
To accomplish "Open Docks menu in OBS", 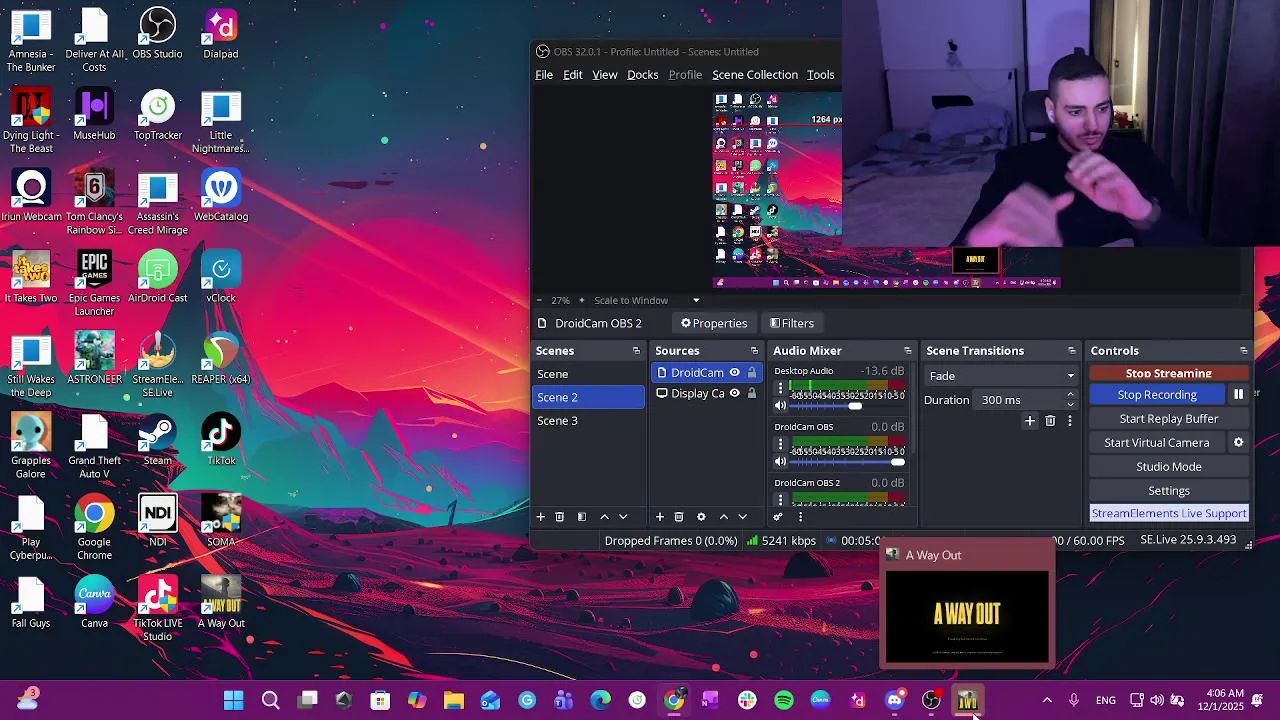I will point(643,75).
